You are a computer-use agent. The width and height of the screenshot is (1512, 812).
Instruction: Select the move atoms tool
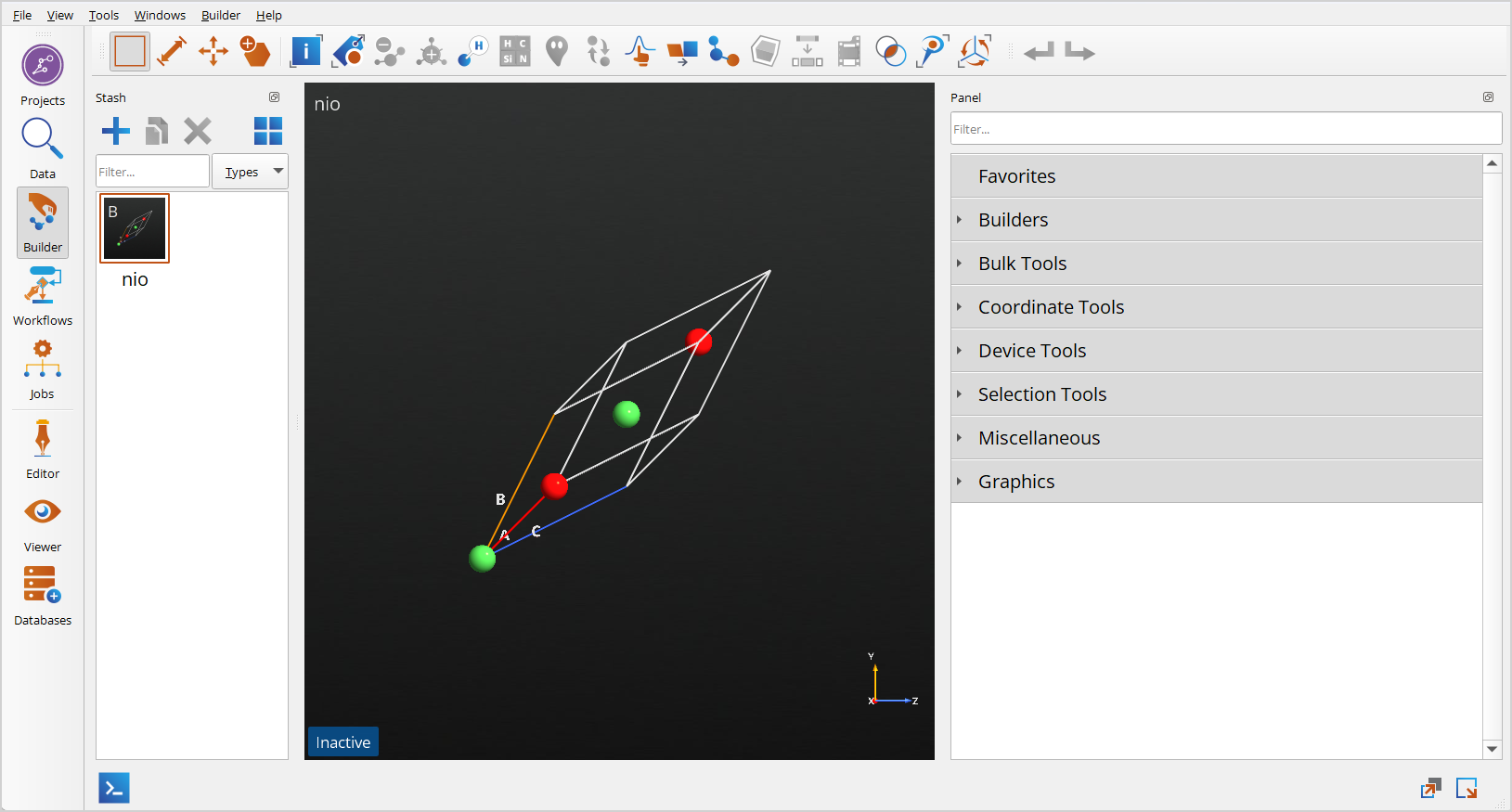pyautogui.click(x=213, y=51)
